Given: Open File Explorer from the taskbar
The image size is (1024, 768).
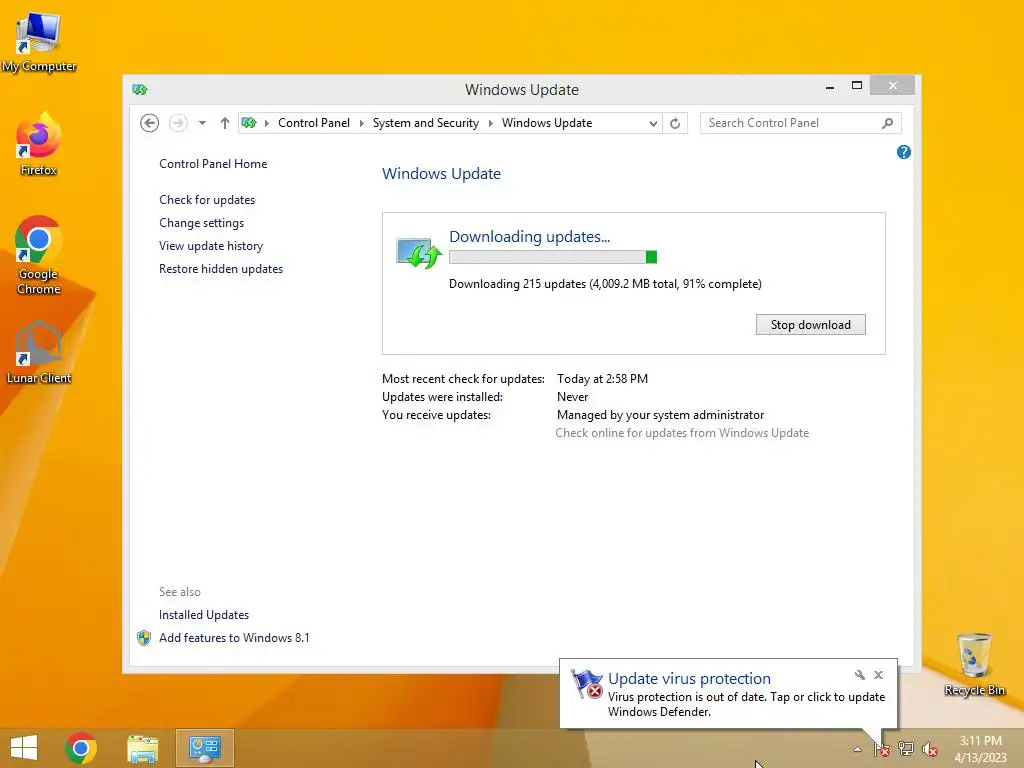Looking at the screenshot, I should click(x=142, y=748).
